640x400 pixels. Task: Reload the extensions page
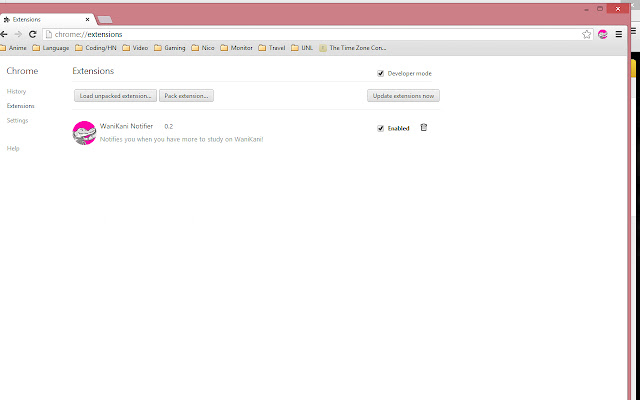coord(33,34)
